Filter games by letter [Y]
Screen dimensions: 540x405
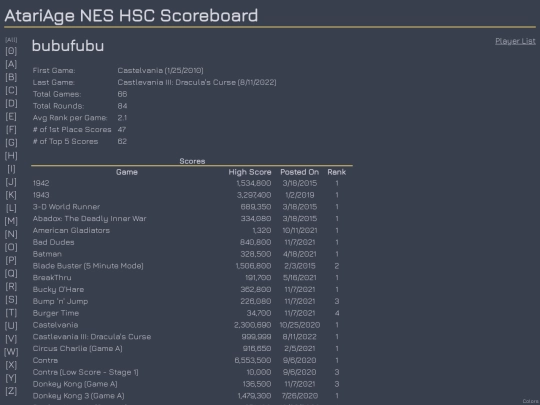tap(11, 378)
